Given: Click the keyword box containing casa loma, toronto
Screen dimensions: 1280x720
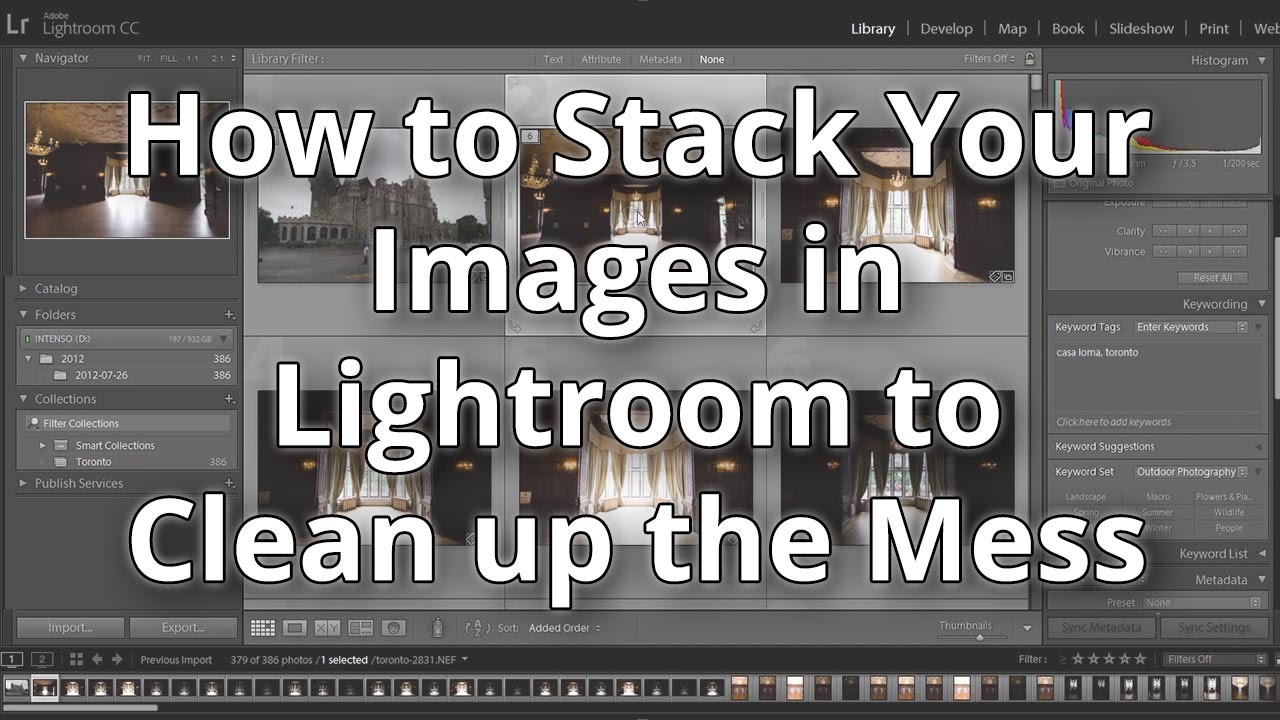Looking at the screenshot, I should coord(1156,378).
